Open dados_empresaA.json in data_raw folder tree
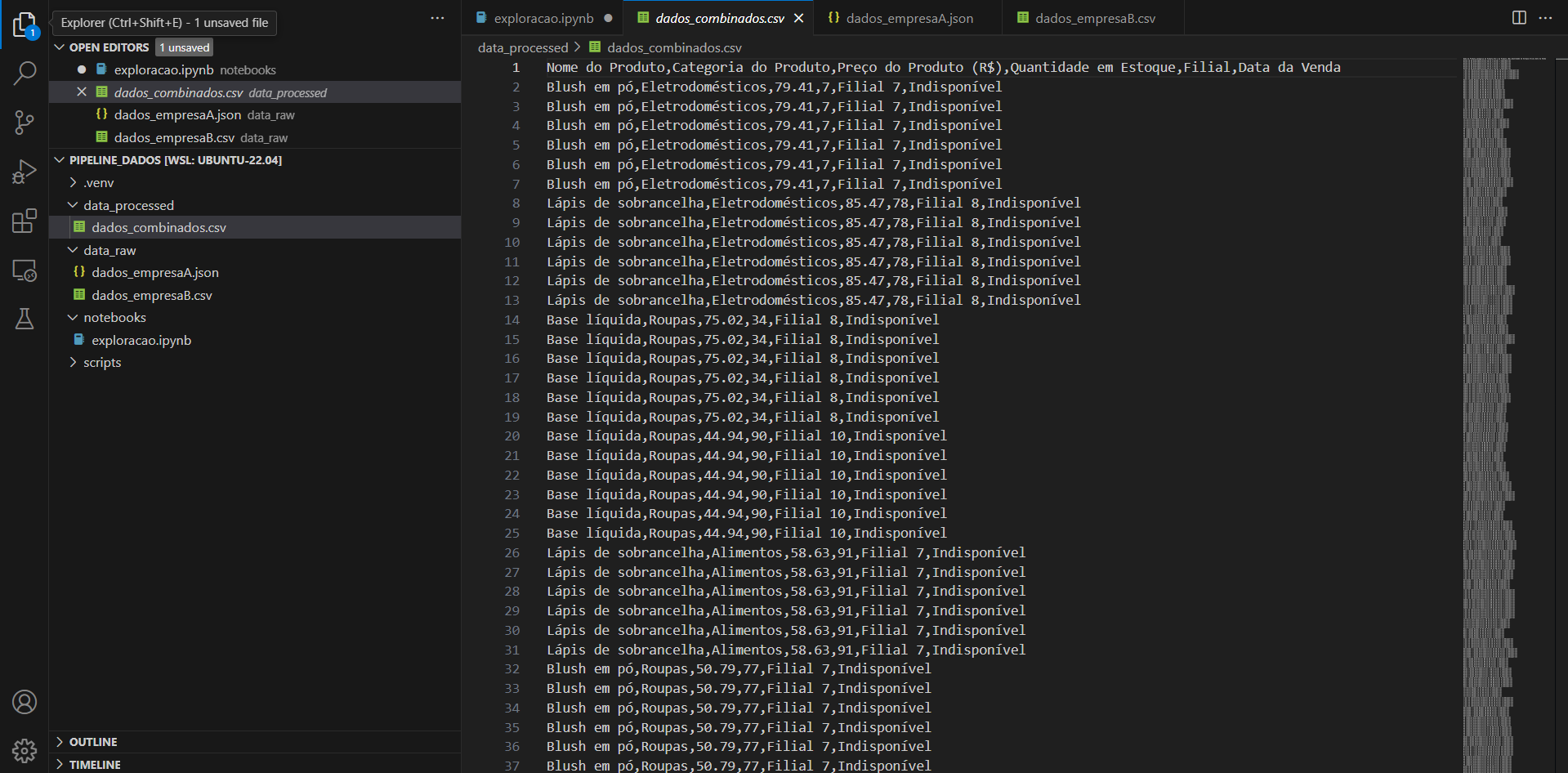The image size is (1568, 773). 255,272
